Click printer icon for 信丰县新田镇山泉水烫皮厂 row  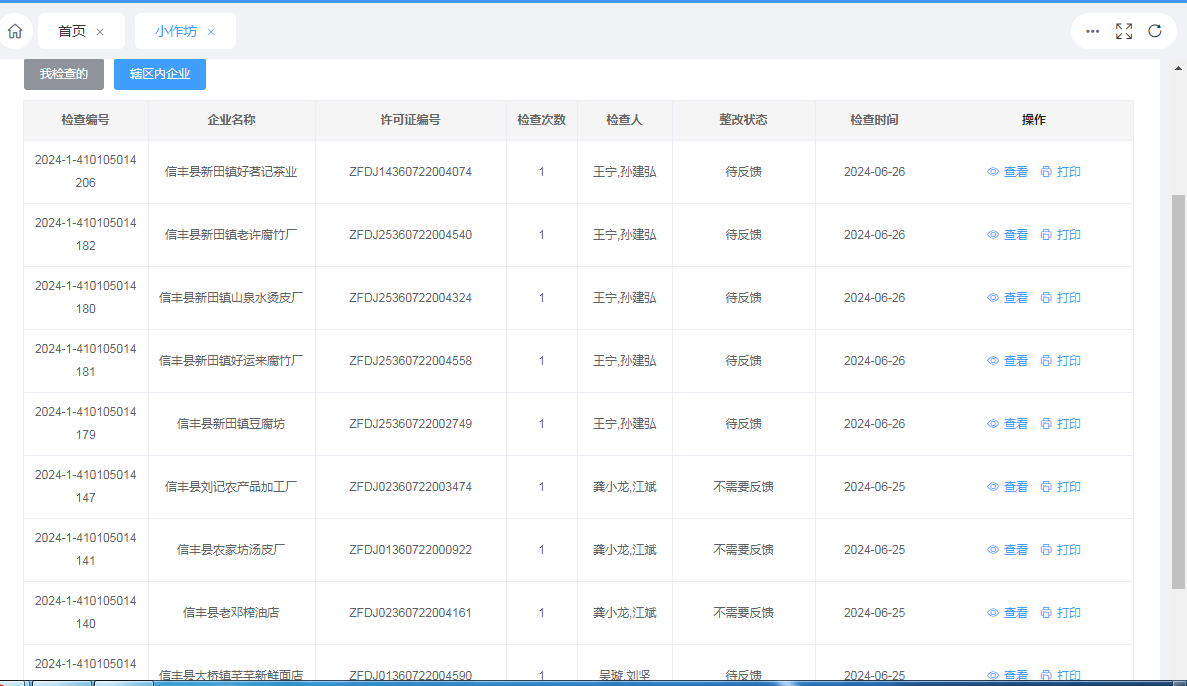click(x=1046, y=298)
